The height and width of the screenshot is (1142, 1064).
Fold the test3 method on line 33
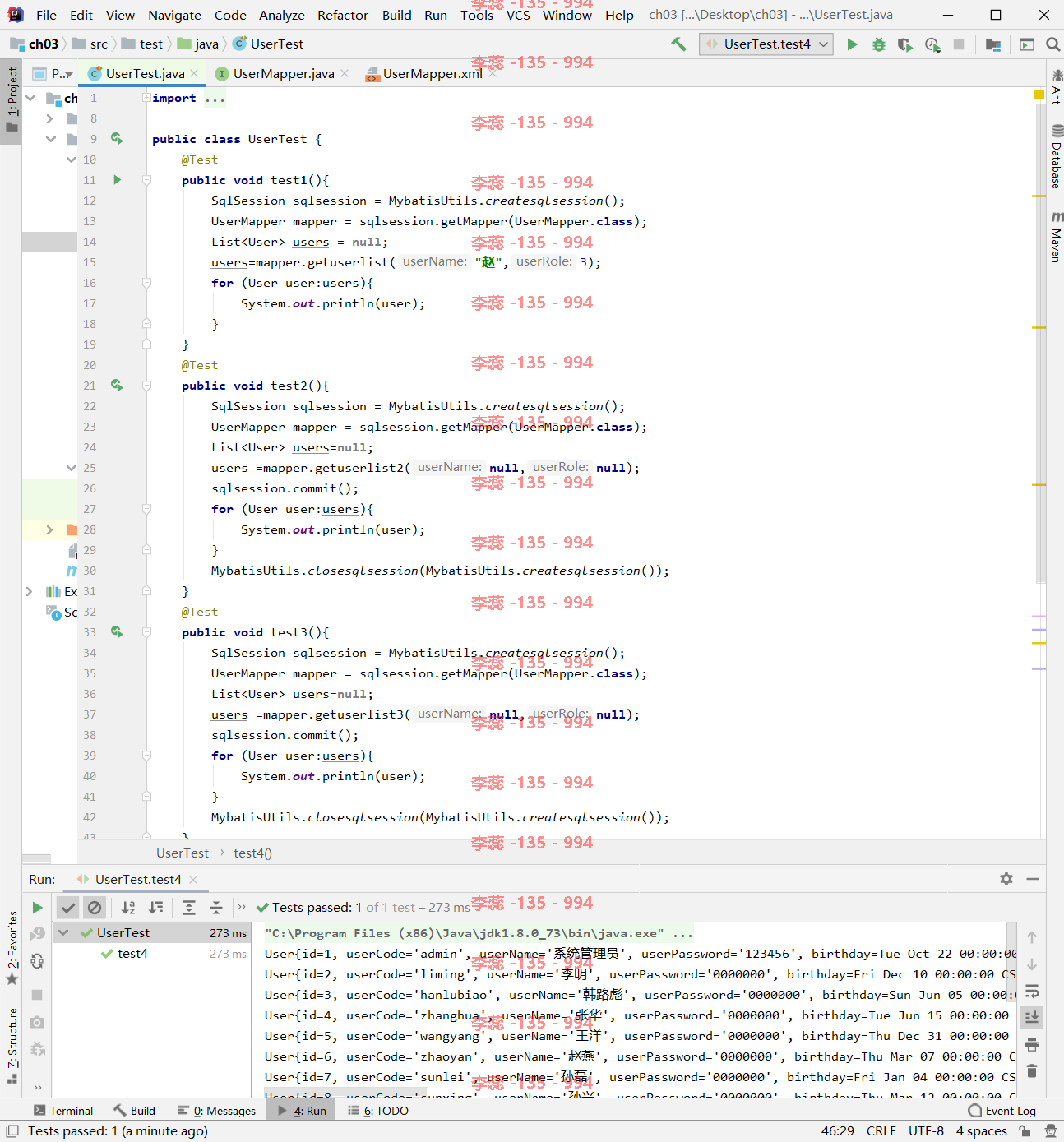146,632
